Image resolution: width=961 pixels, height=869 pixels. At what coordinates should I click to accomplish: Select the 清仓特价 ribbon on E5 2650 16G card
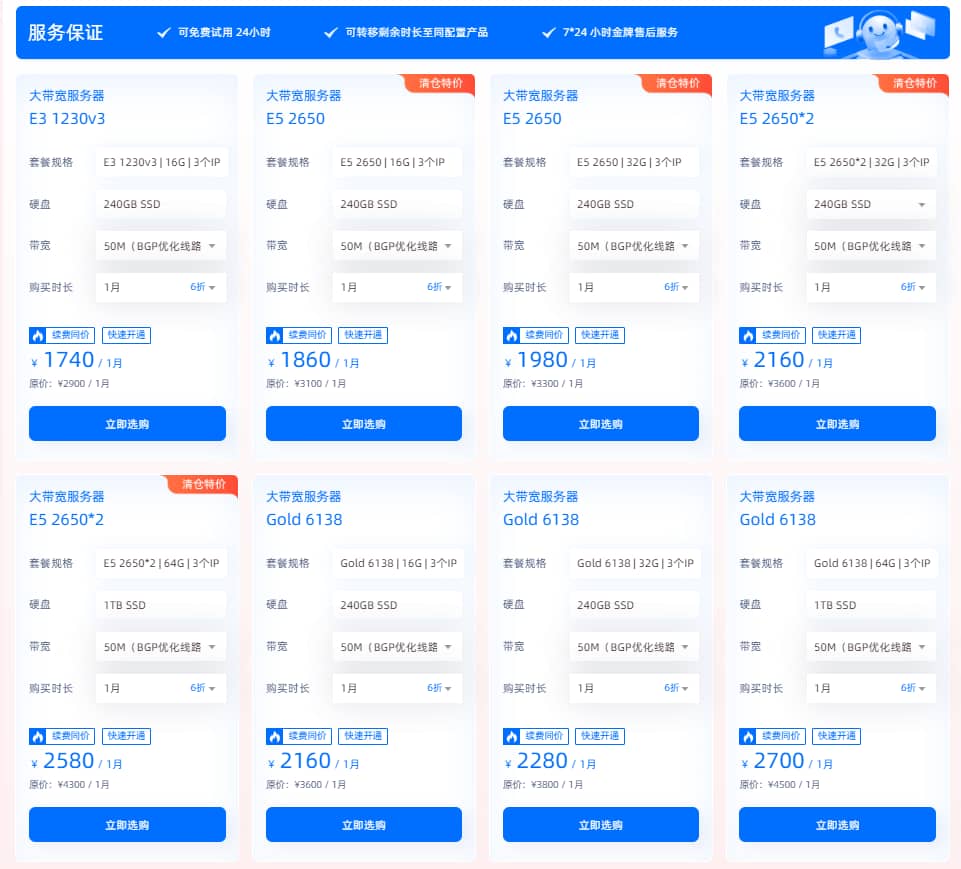pos(440,85)
